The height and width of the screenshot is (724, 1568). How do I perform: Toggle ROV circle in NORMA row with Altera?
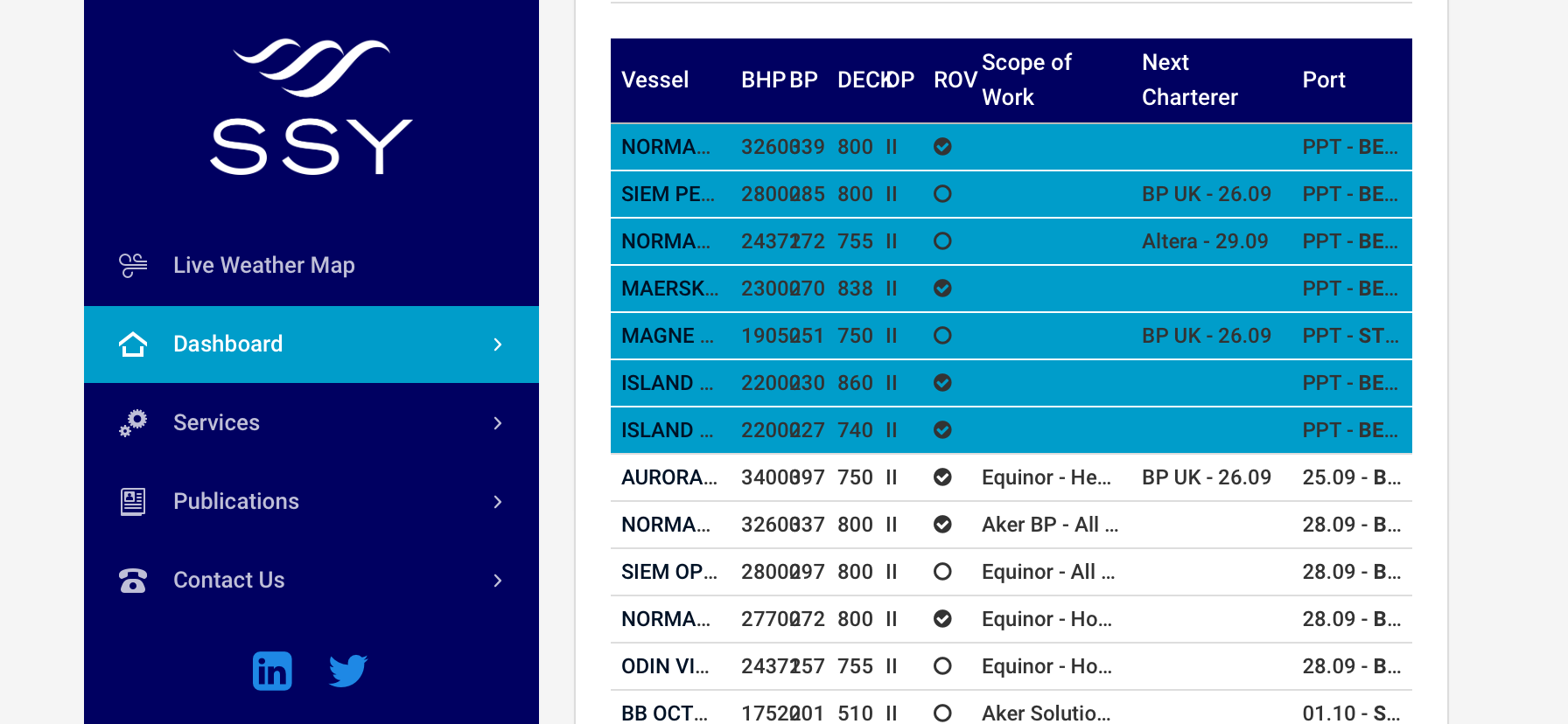click(942, 241)
